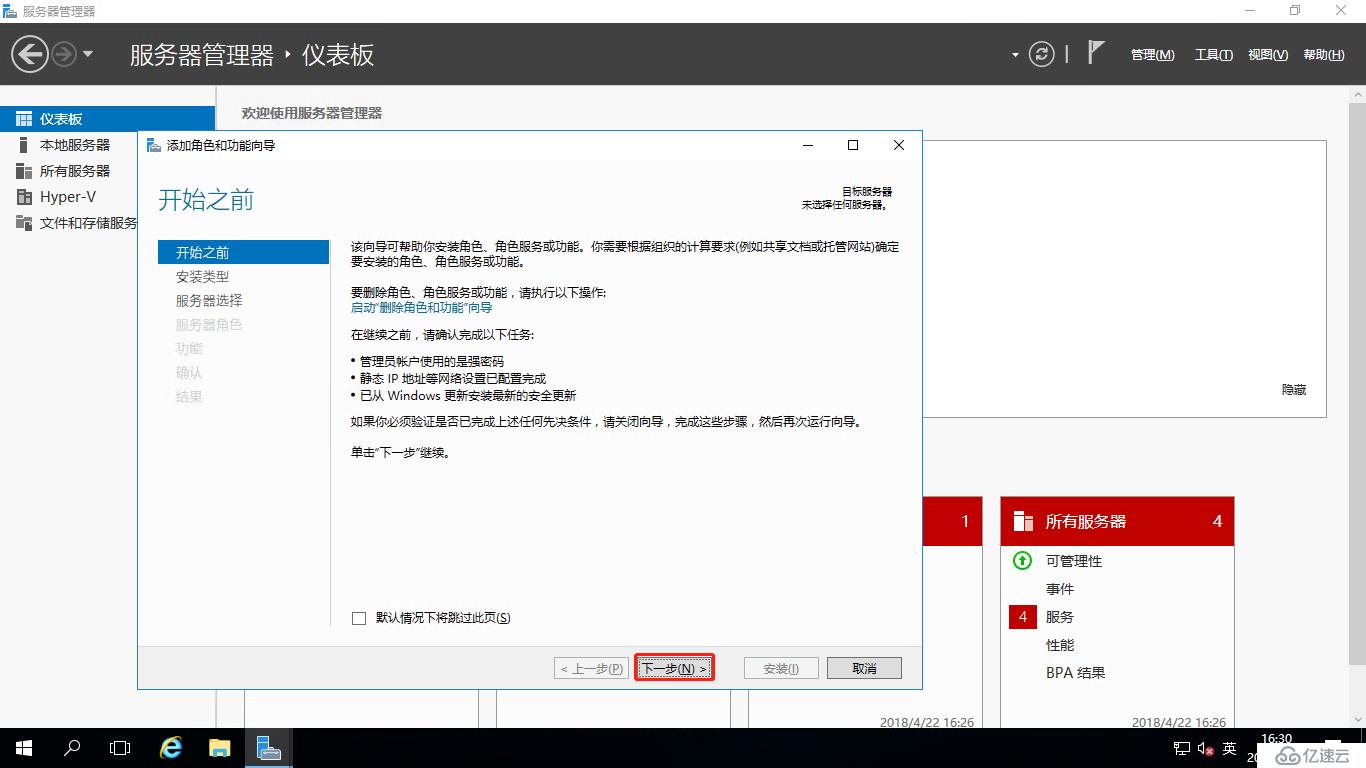Image resolution: width=1366 pixels, height=768 pixels.
Task: Open the dropdown arrow beside the refresh icon
Action: [1015, 55]
